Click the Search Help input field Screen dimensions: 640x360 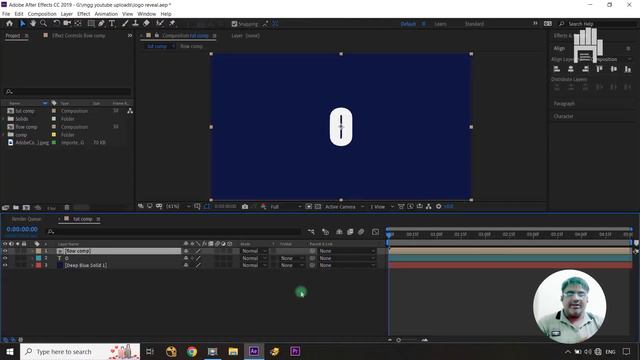(601, 24)
